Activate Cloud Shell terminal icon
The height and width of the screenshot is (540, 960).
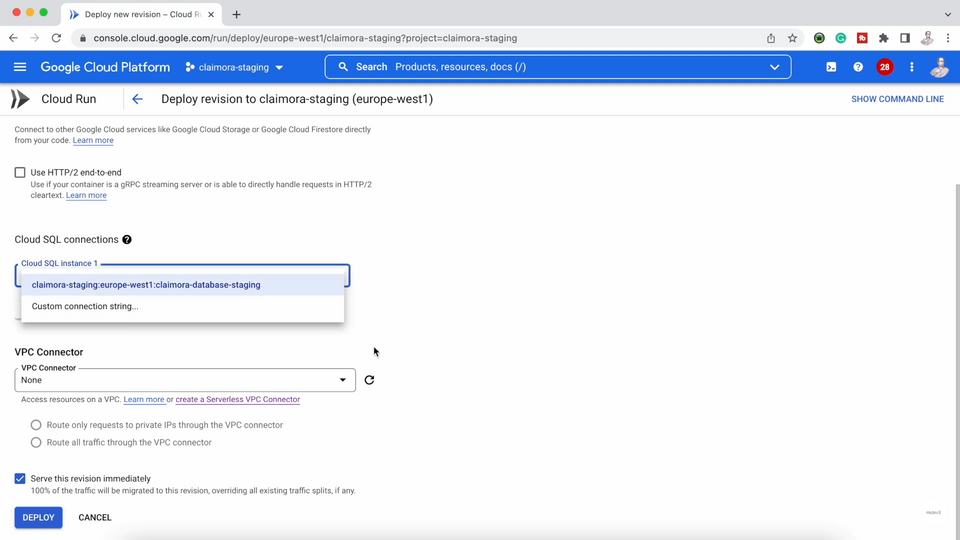pos(831,67)
